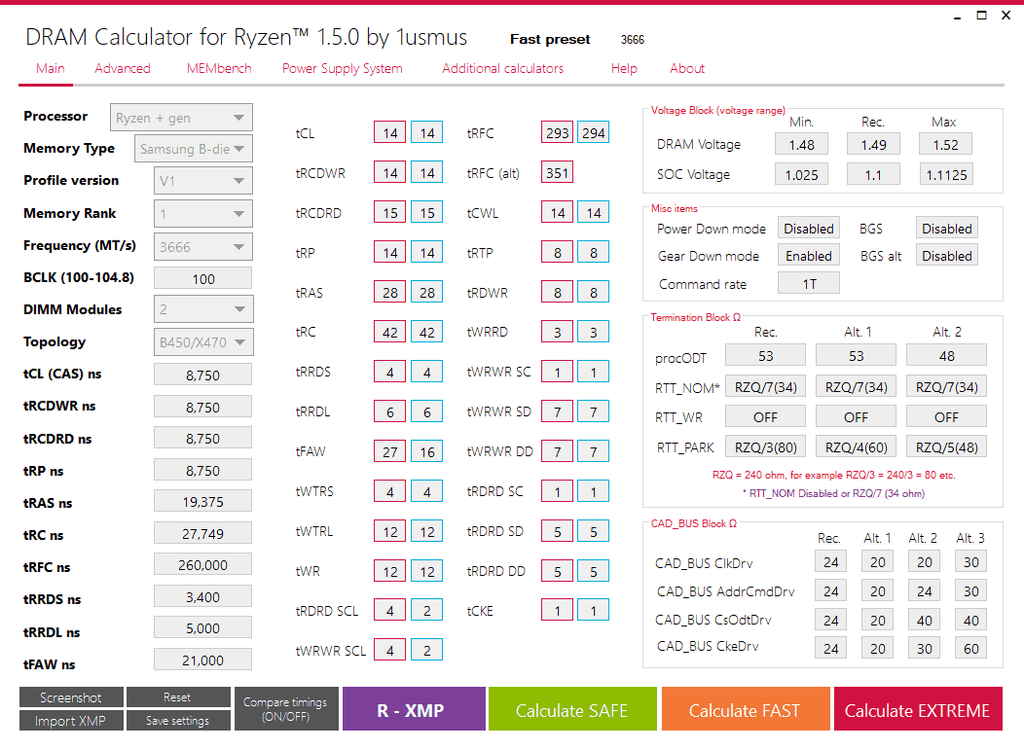The height and width of the screenshot is (750, 1024).
Task: Change the Command rate setting
Action: point(808,282)
